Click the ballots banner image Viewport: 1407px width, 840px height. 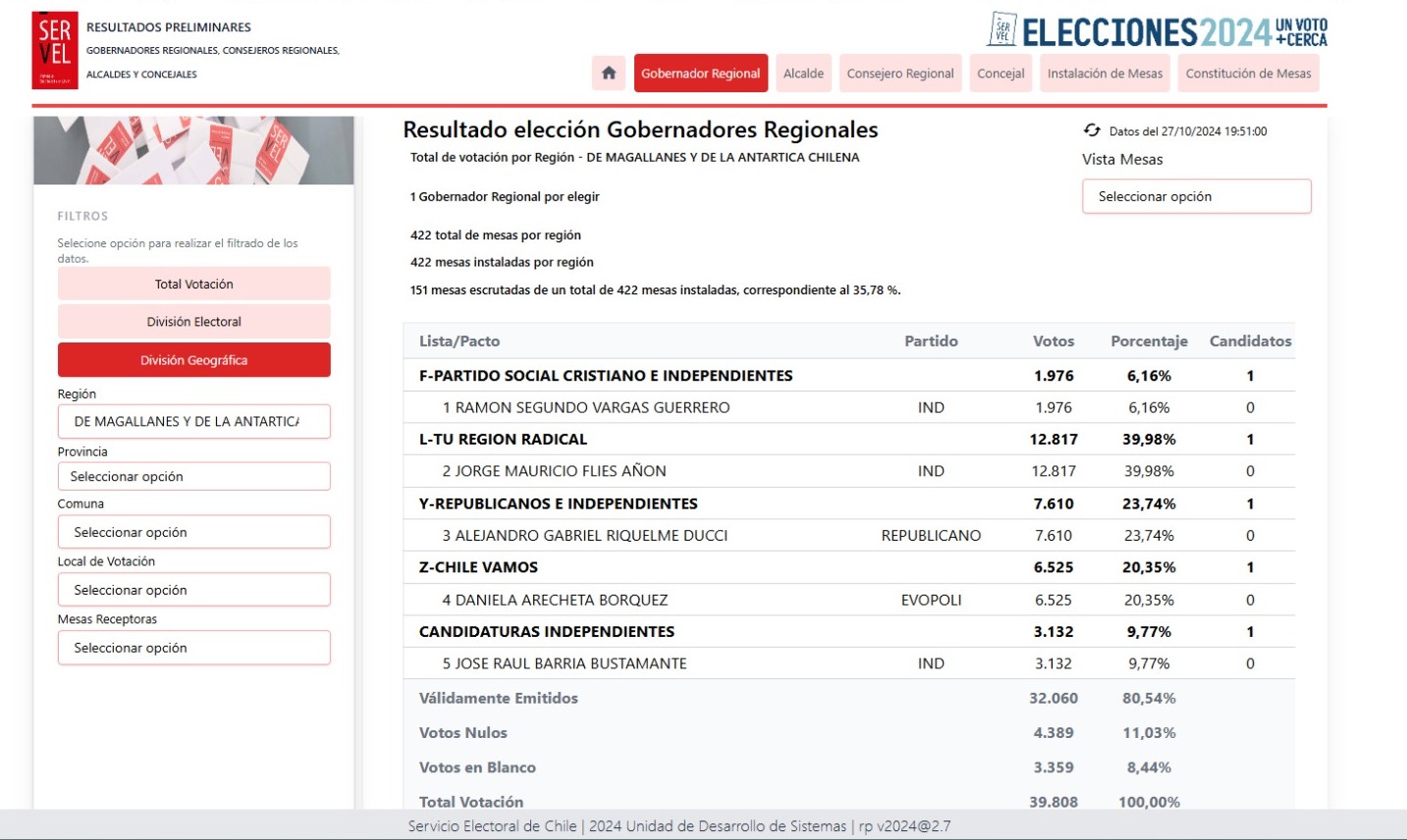(x=193, y=150)
